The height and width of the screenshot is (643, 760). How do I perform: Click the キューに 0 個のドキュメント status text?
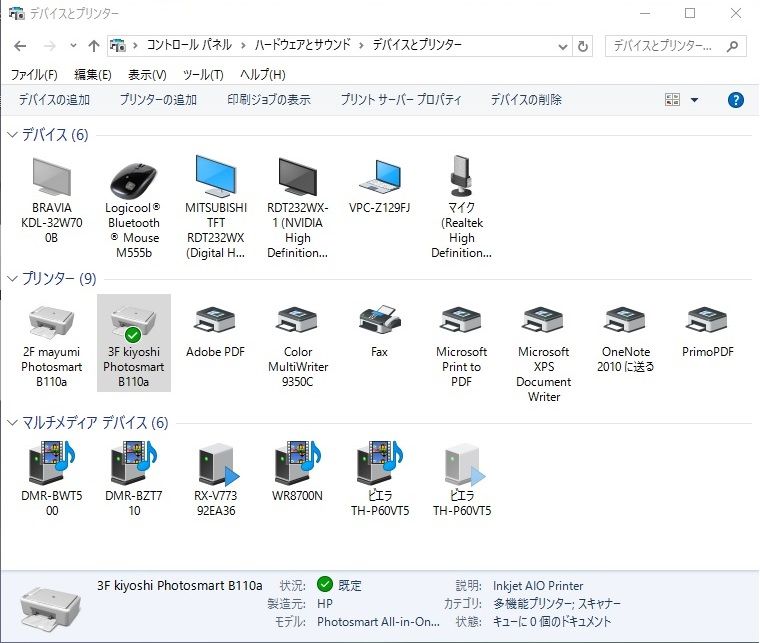(x=552, y=622)
